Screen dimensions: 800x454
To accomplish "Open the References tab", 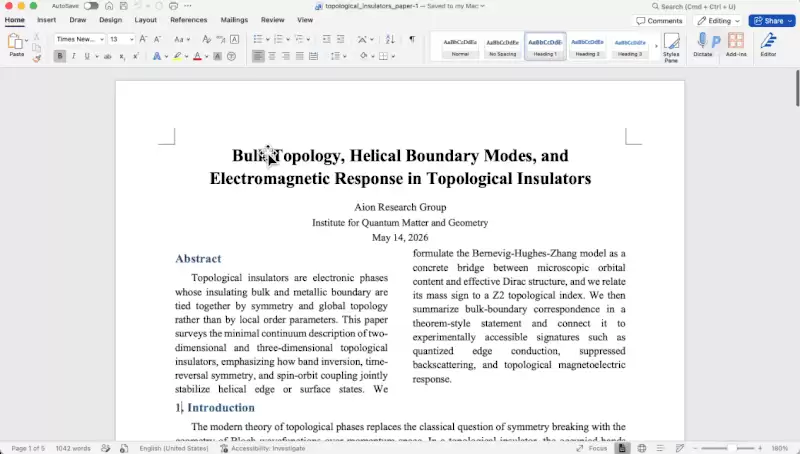I will coord(189,20).
